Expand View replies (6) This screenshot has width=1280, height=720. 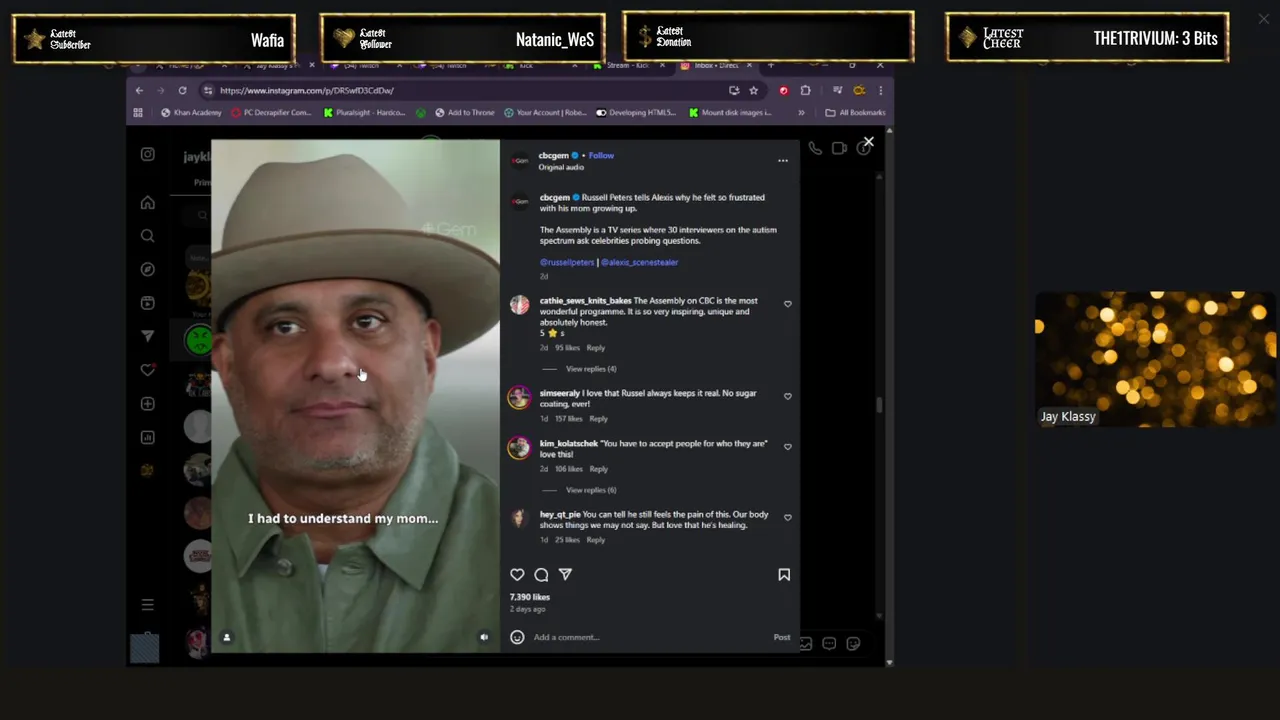(591, 490)
